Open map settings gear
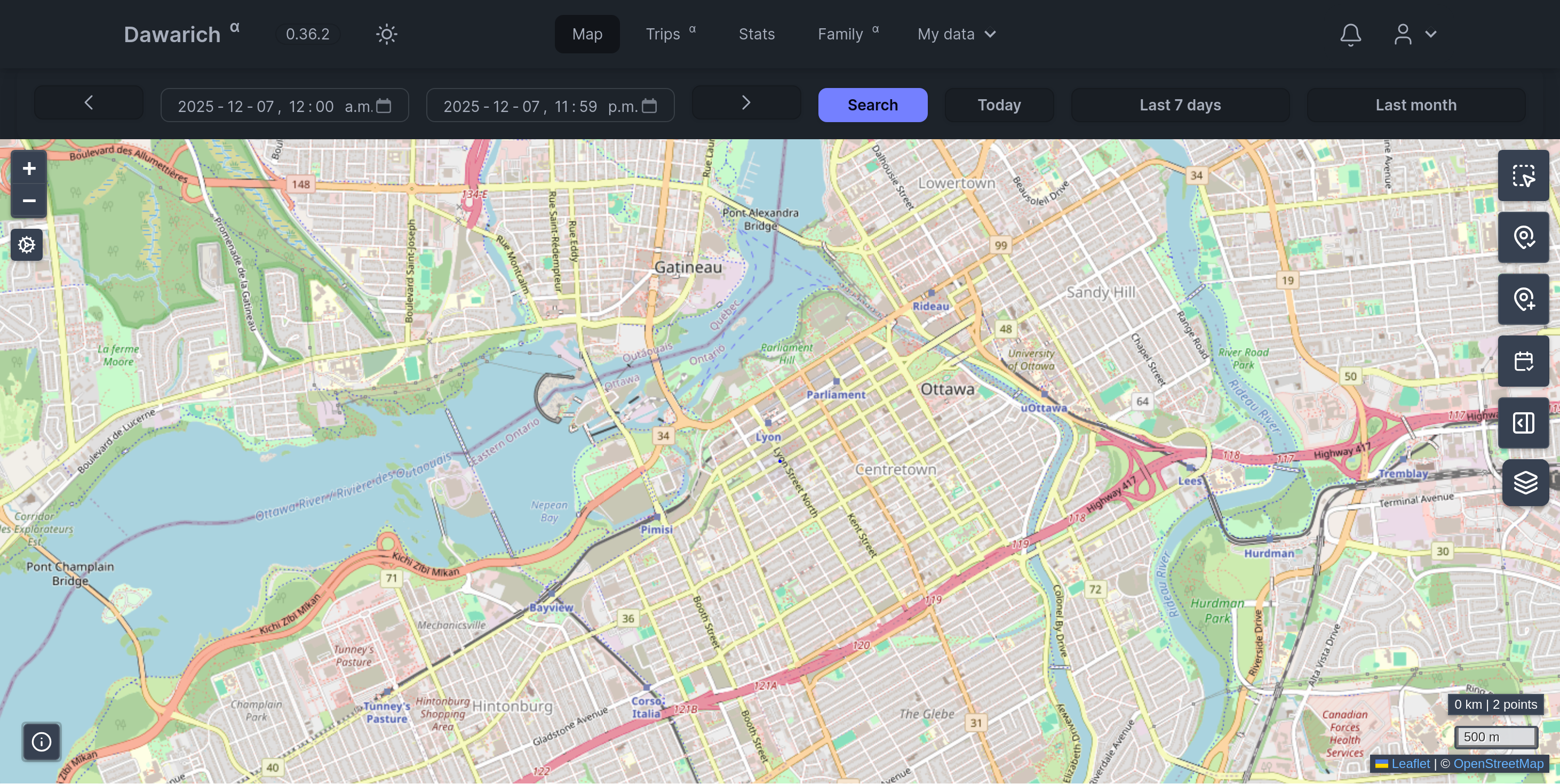 click(27, 245)
